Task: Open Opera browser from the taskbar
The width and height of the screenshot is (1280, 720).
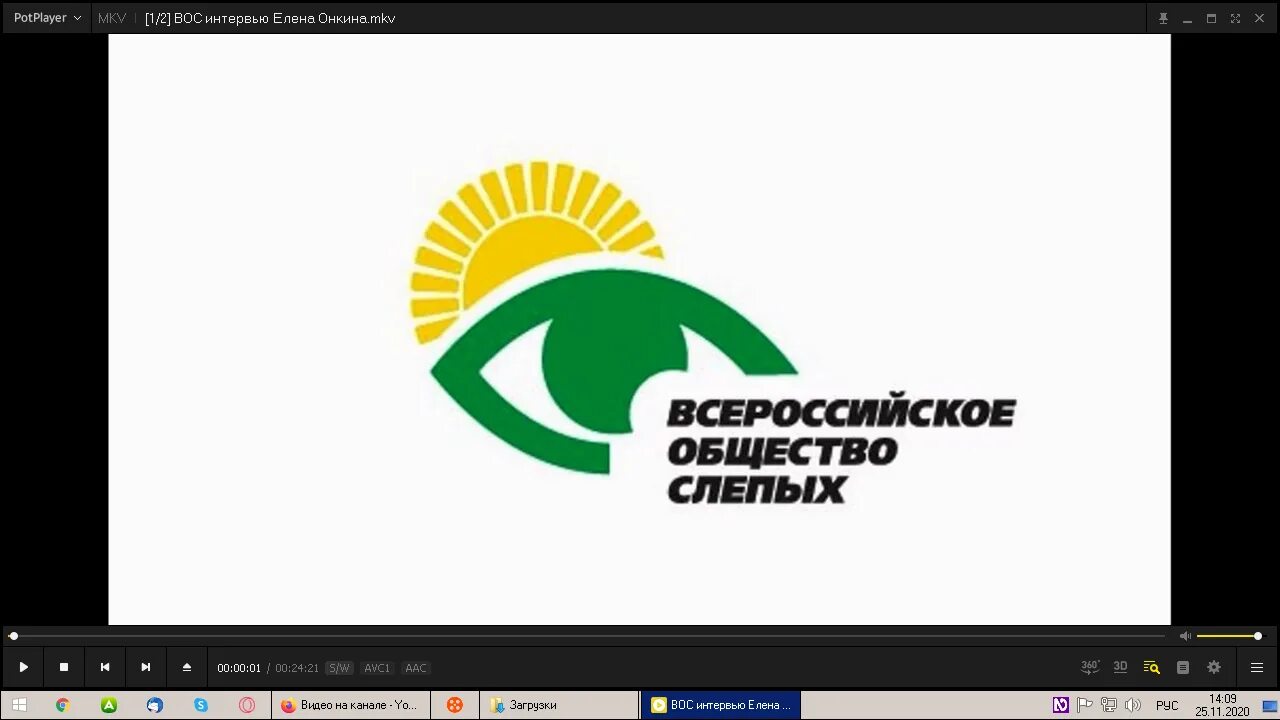Action: 247,705
